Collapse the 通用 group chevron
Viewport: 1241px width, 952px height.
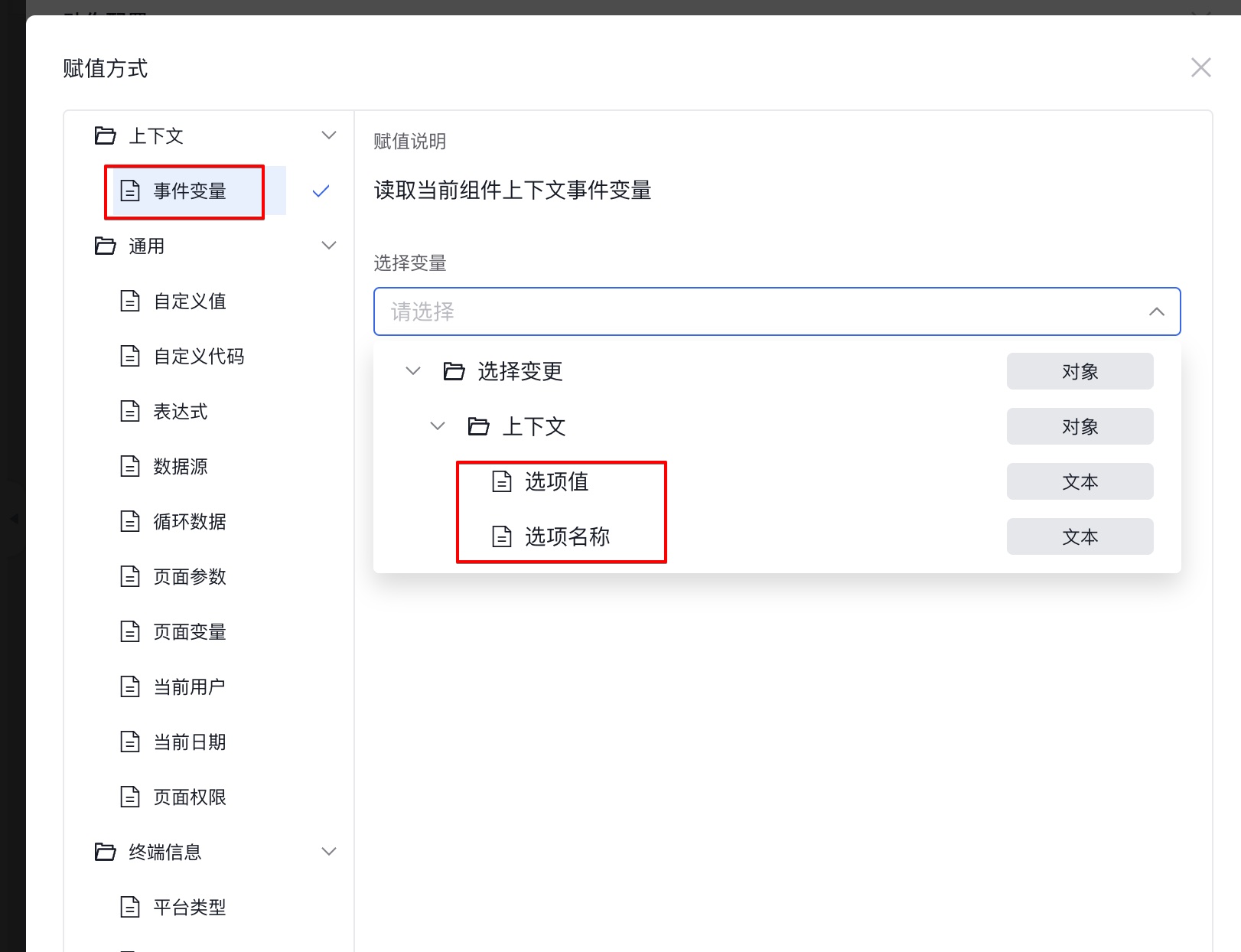pos(329,246)
